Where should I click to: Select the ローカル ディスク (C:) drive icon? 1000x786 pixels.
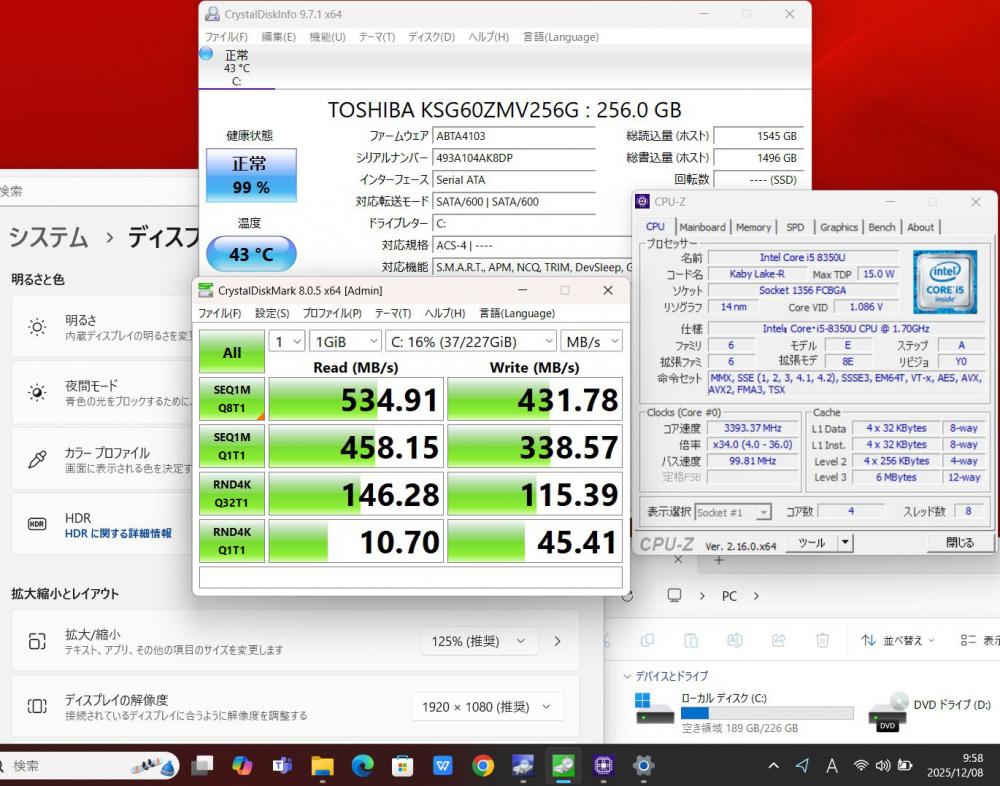655,709
